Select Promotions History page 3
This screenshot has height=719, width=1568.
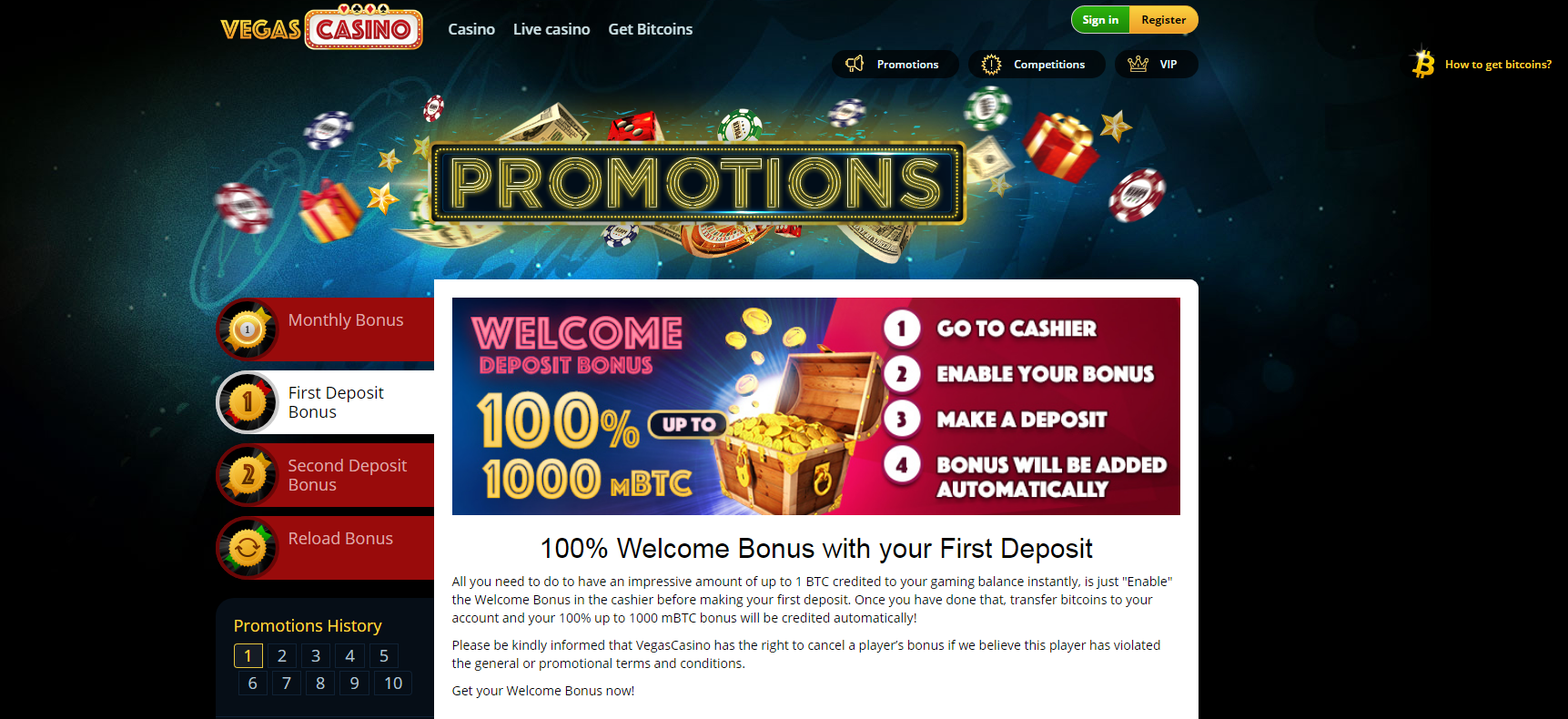tap(316, 656)
